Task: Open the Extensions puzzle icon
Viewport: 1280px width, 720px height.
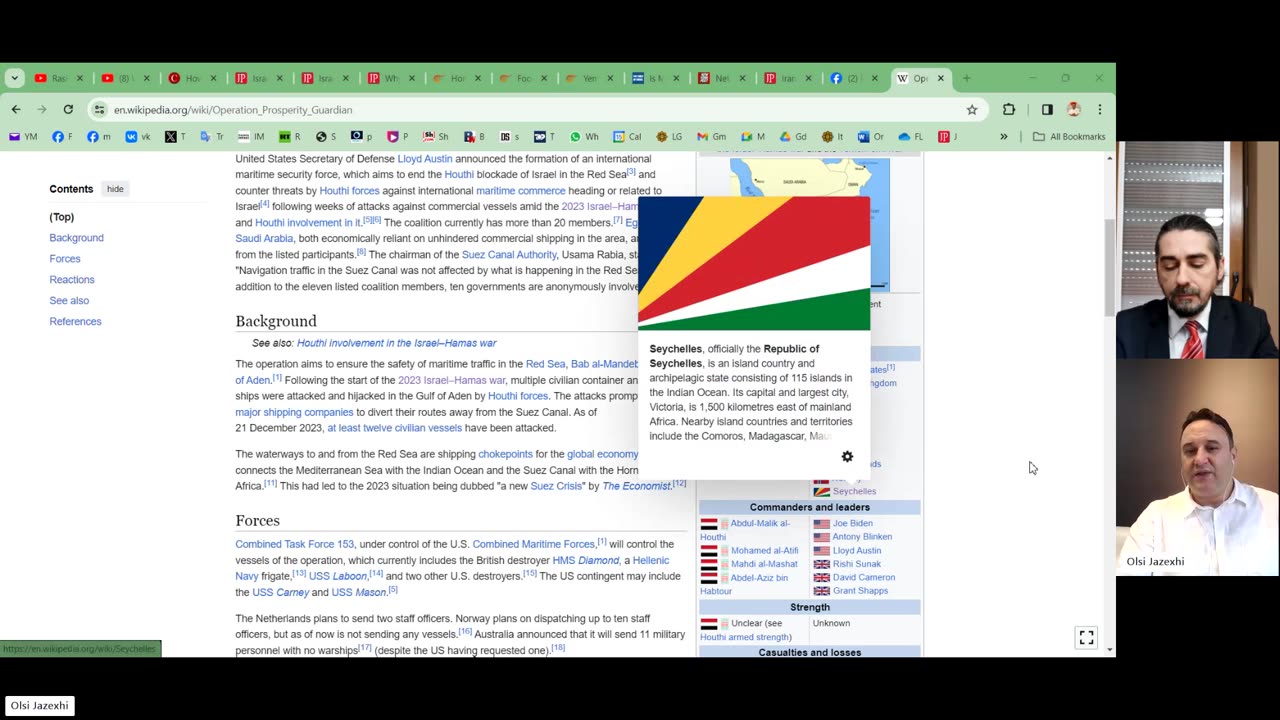Action: tap(1009, 110)
